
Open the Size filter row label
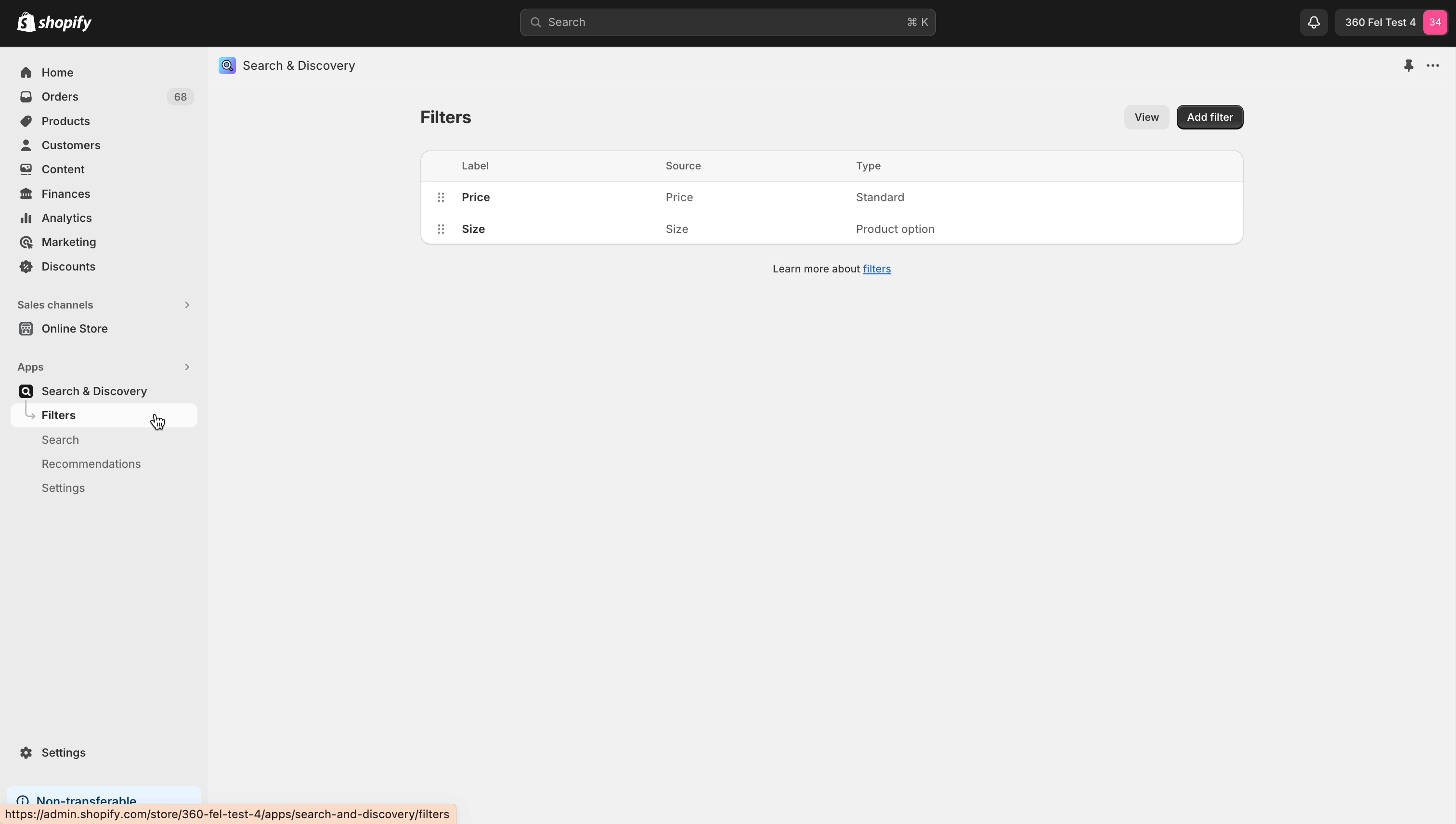pos(473,229)
